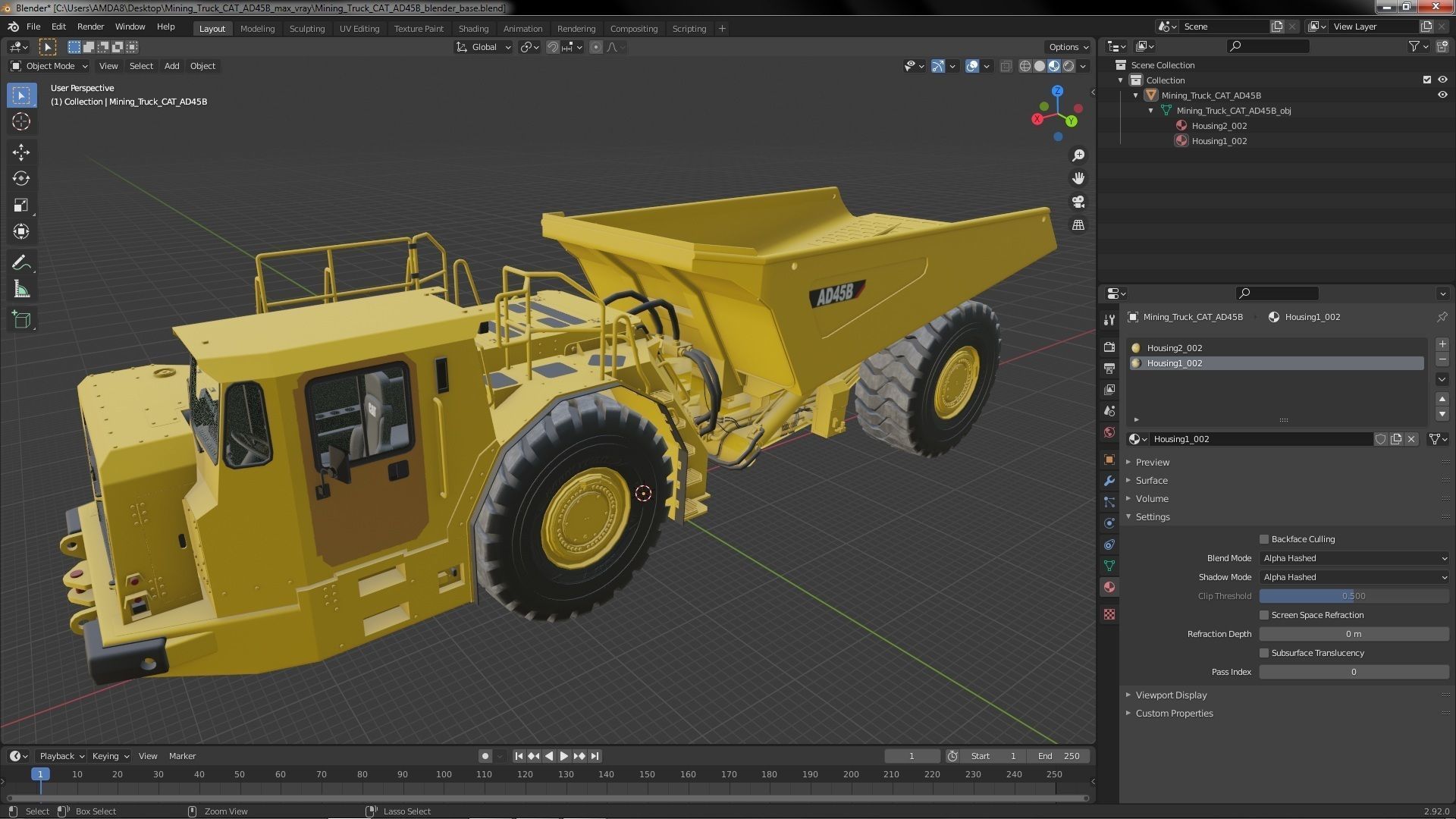Switch perspective/orthographic grid icon
1456x819 pixels.
pos(1078,225)
